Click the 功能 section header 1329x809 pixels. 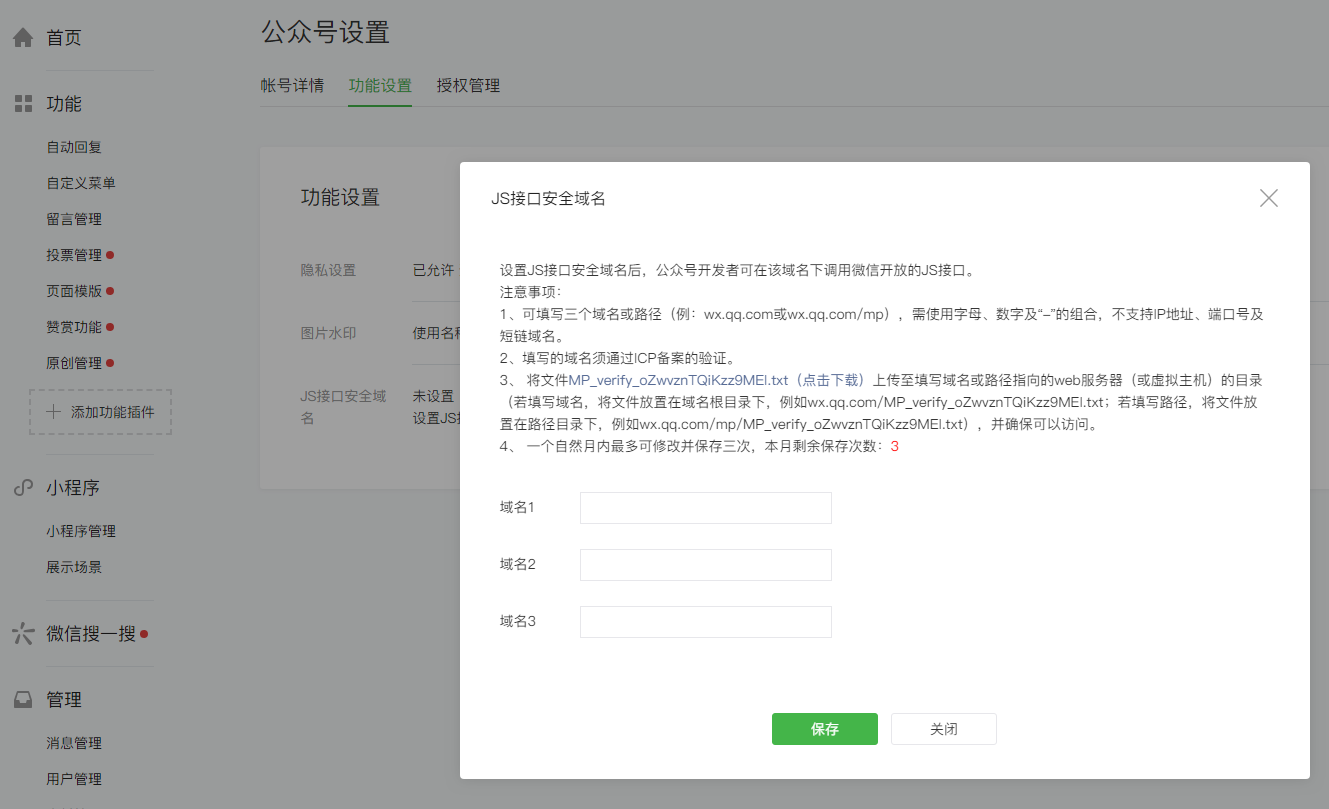64,104
